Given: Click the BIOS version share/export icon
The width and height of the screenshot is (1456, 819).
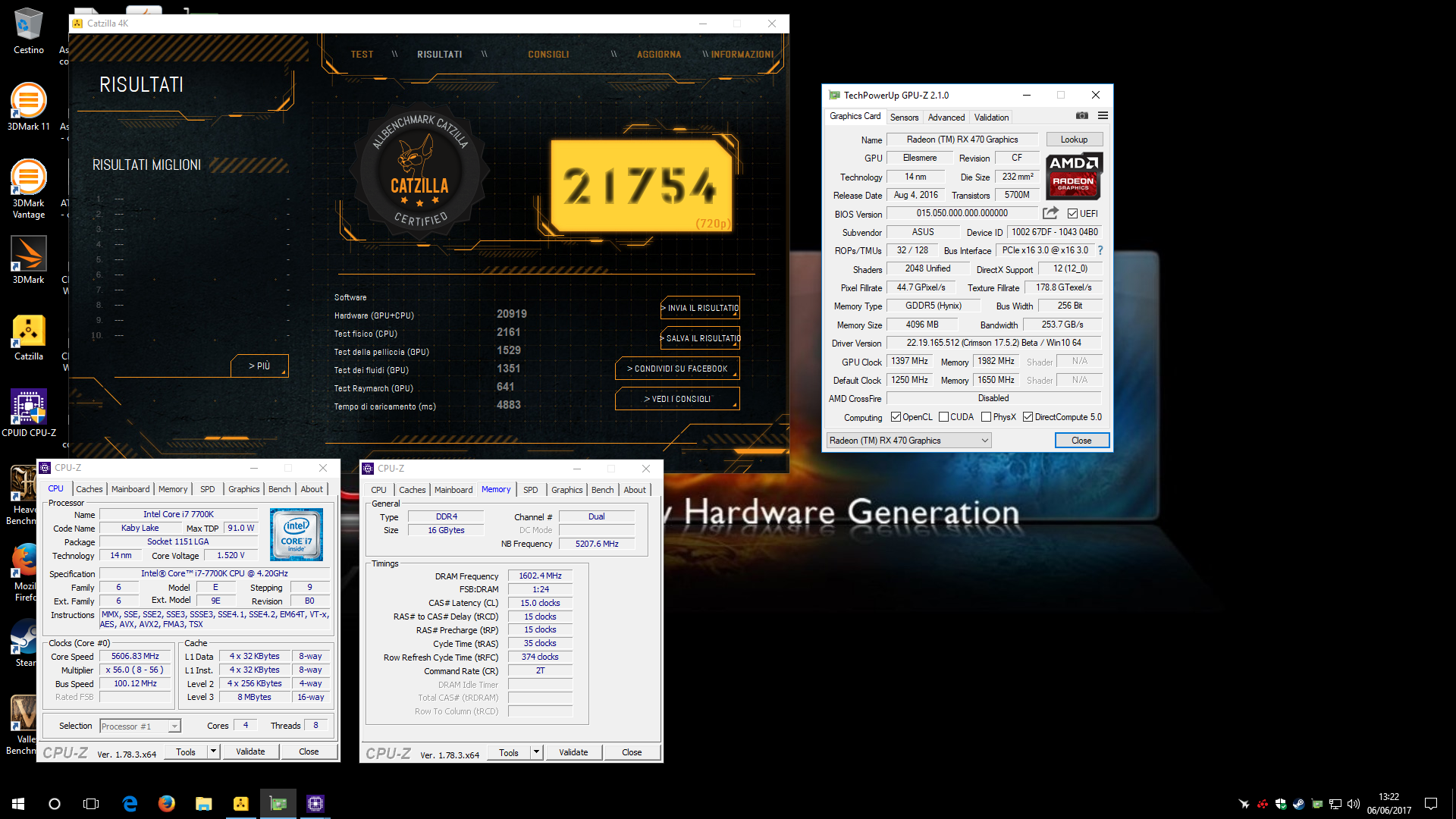Looking at the screenshot, I should [1050, 213].
